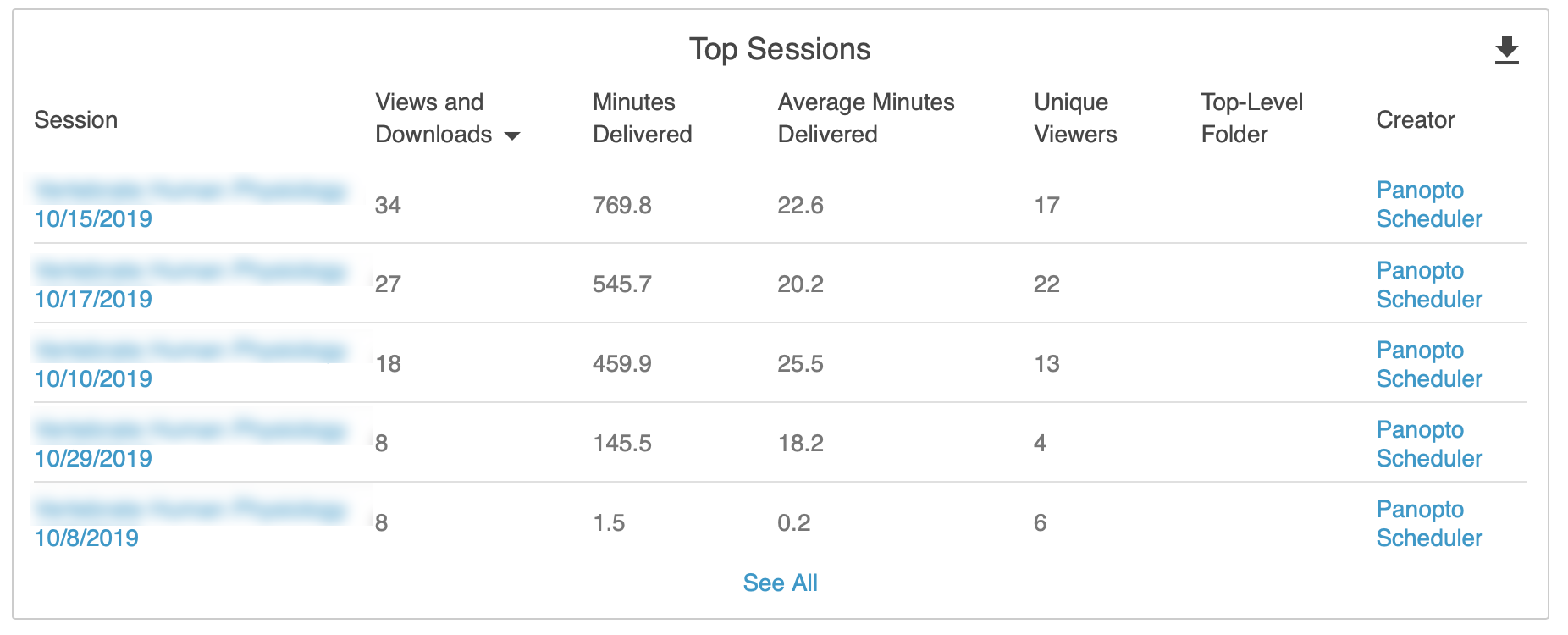Click the download icon for Top Sessions
Viewport: 1568px width, 635px height.
coord(1506,50)
